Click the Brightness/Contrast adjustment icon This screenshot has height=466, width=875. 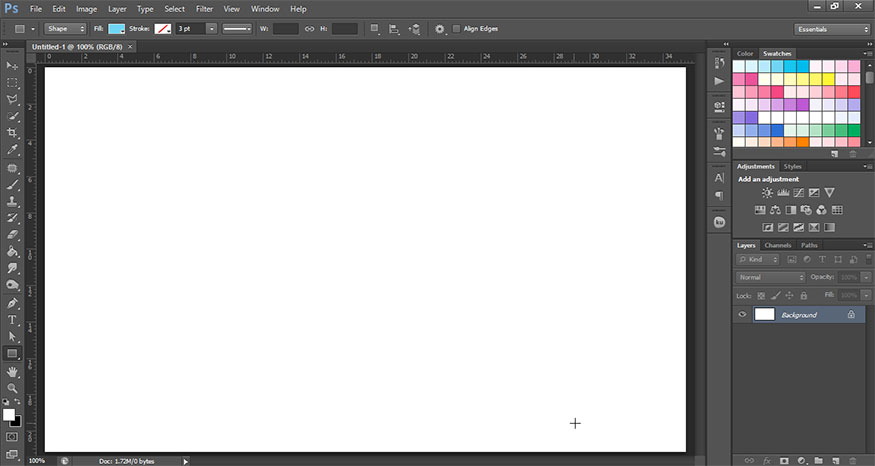(x=767, y=192)
